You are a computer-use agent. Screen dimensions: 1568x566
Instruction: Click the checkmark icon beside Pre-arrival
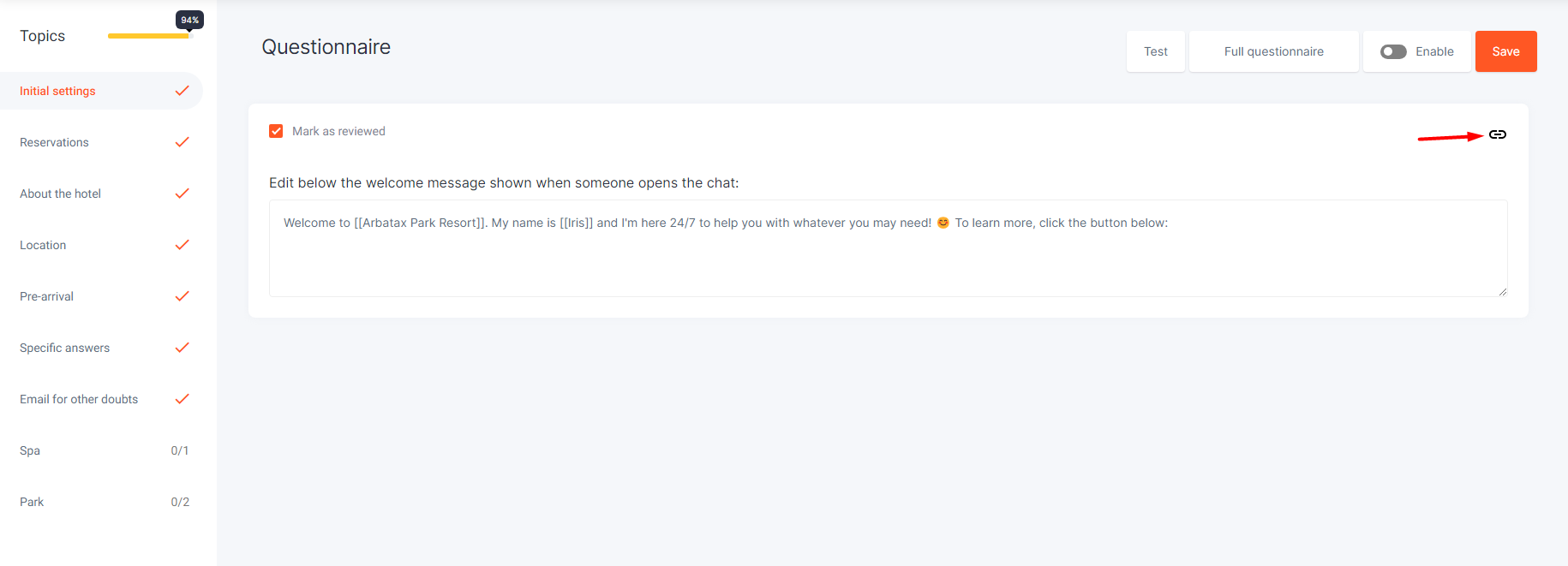(x=182, y=296)
